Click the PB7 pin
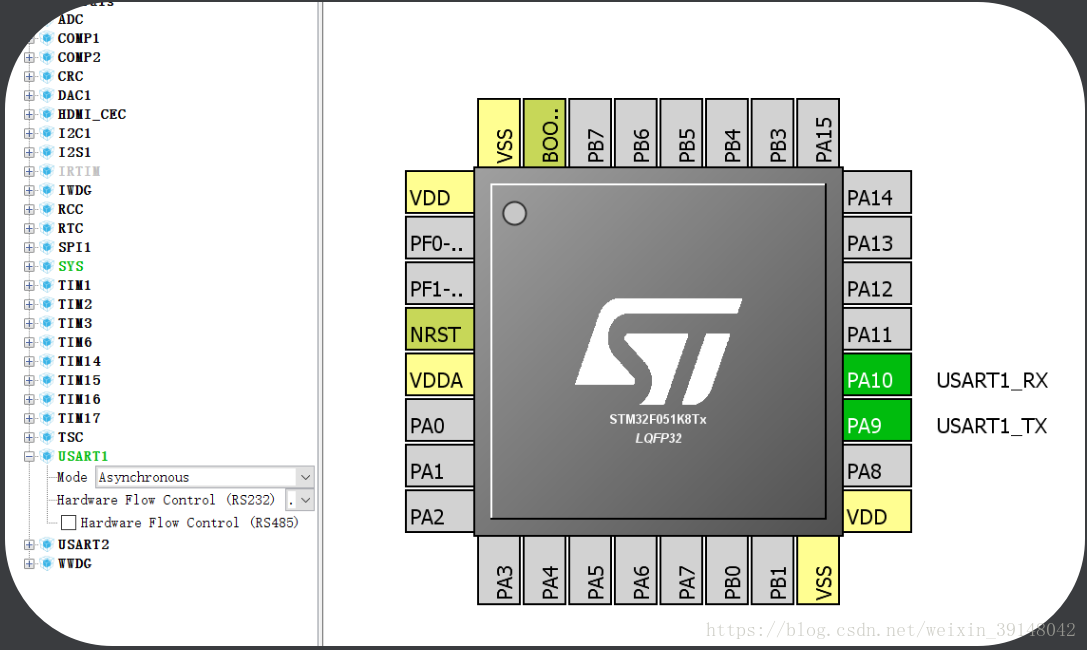This screenshot has width=1087, height=650. (590, 133)
